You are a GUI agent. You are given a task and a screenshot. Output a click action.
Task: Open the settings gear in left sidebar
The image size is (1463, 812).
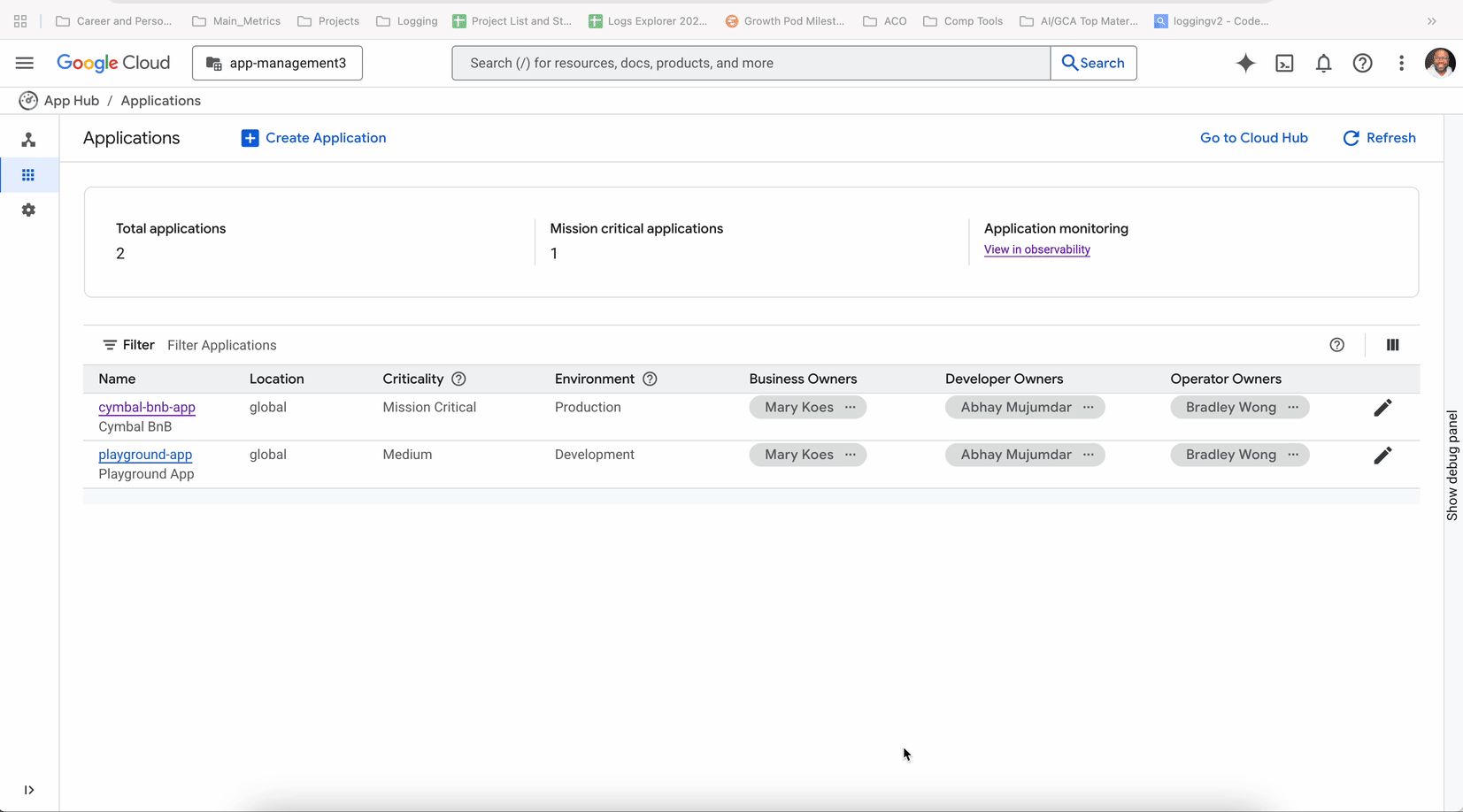point(28,210)
